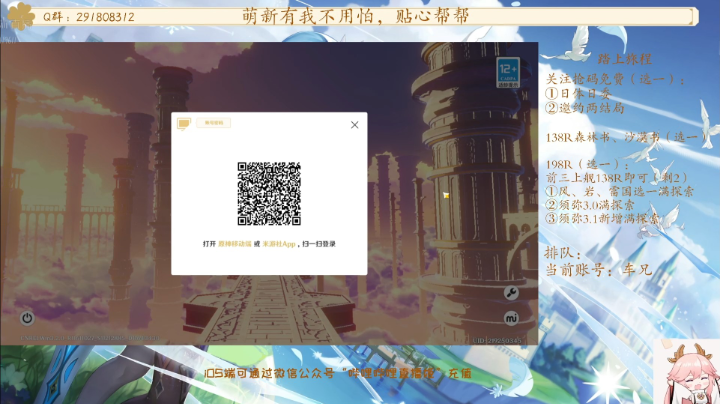Open the 米游社App link

(x=279, y=244)
